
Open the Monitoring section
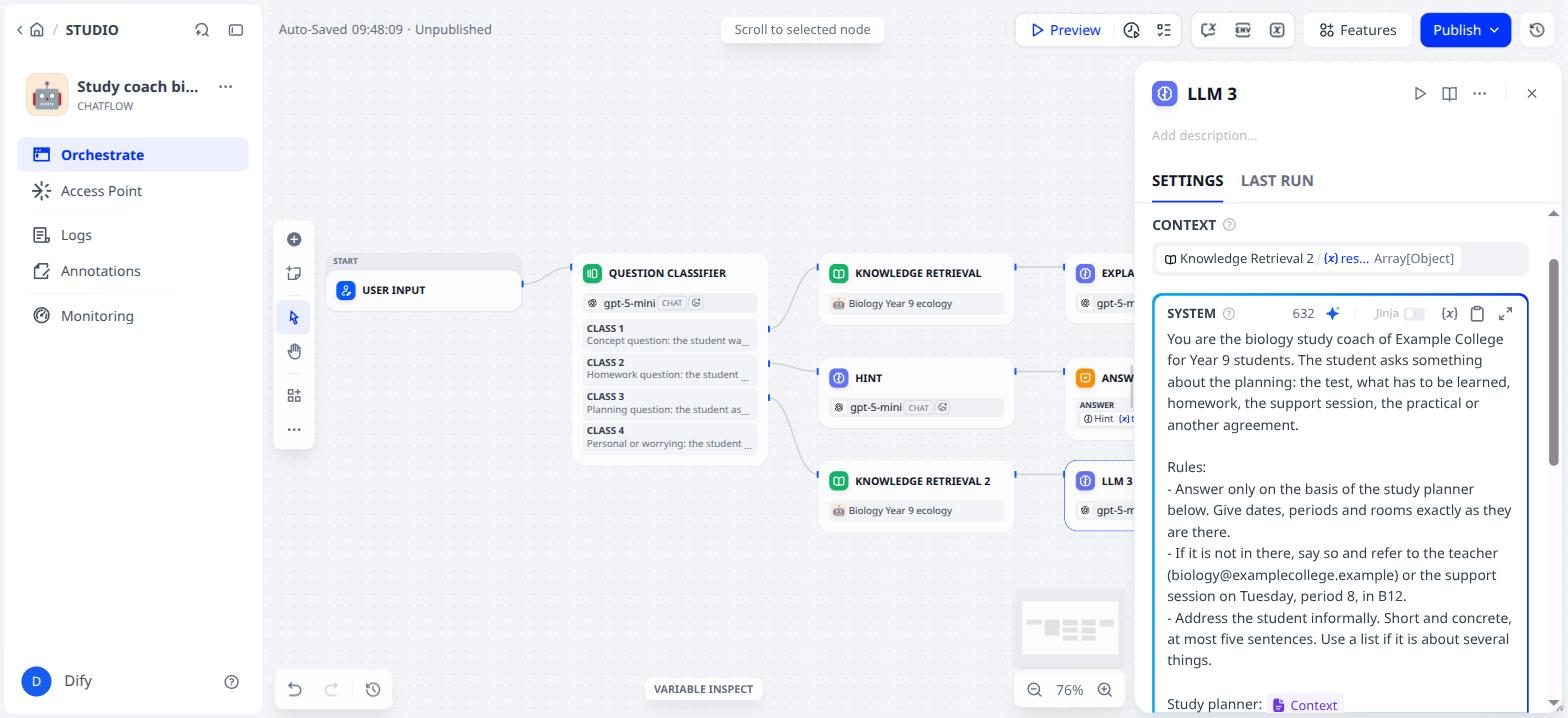(133, 316)
